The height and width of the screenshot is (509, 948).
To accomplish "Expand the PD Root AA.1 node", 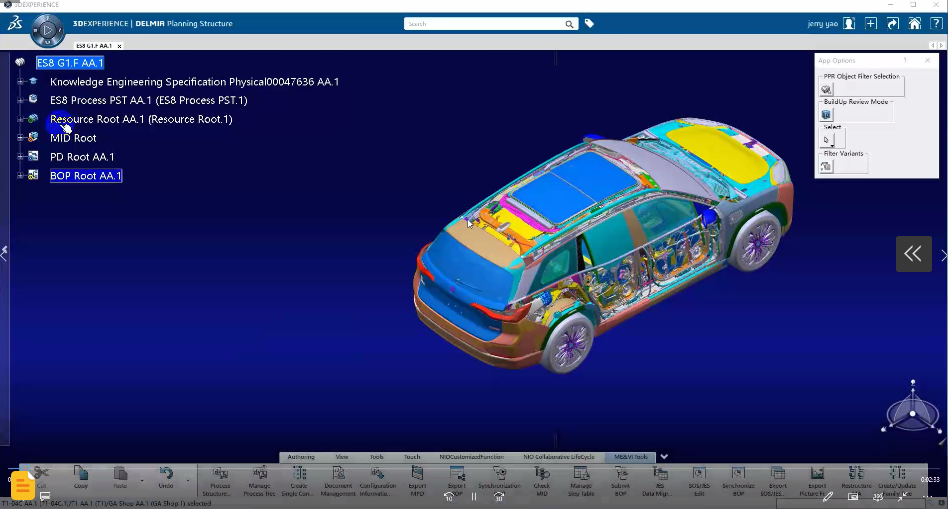I will tap(20, 157).
